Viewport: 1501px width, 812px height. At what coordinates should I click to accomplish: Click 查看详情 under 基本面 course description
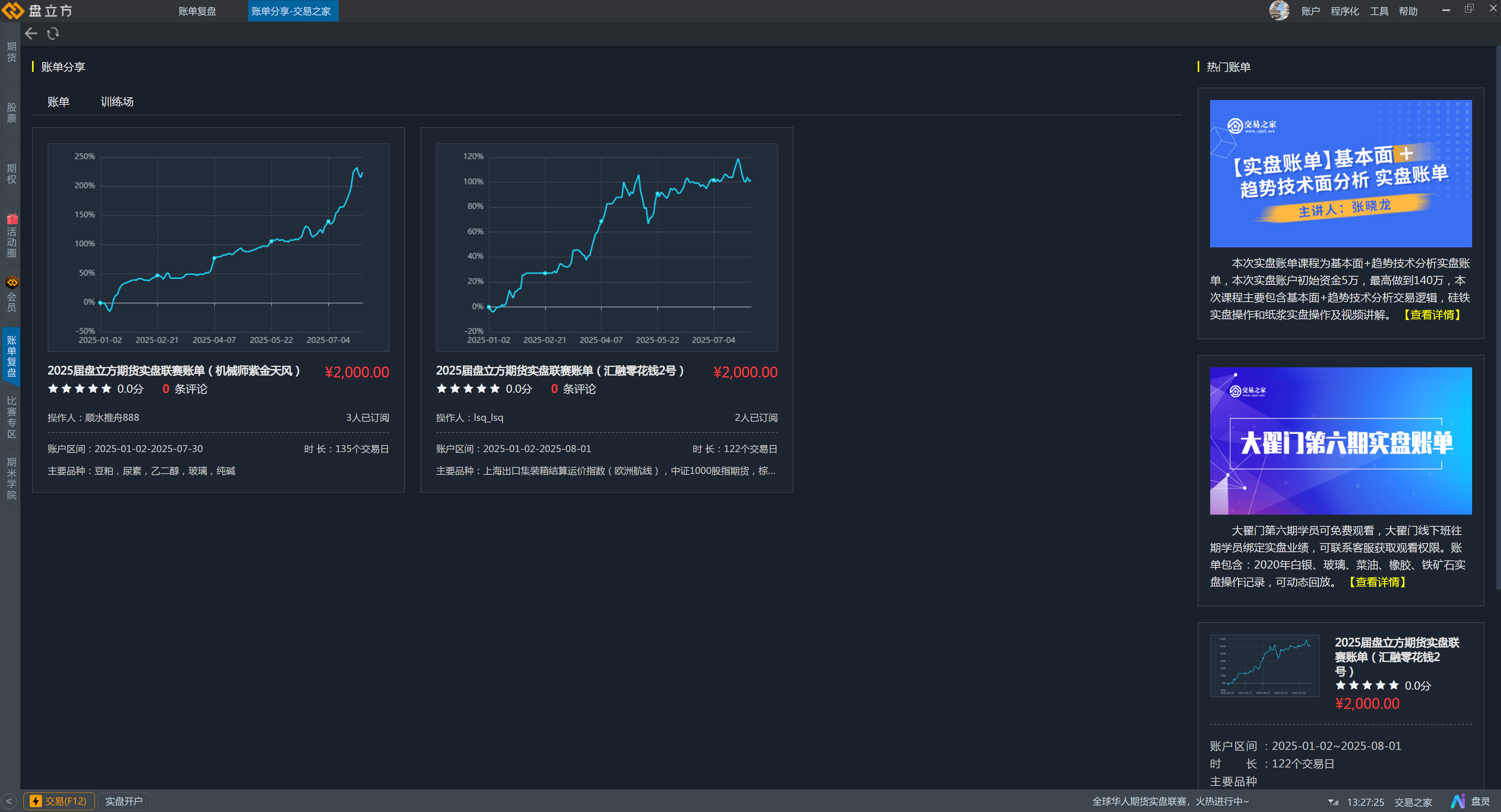(x=1432, y=315)
